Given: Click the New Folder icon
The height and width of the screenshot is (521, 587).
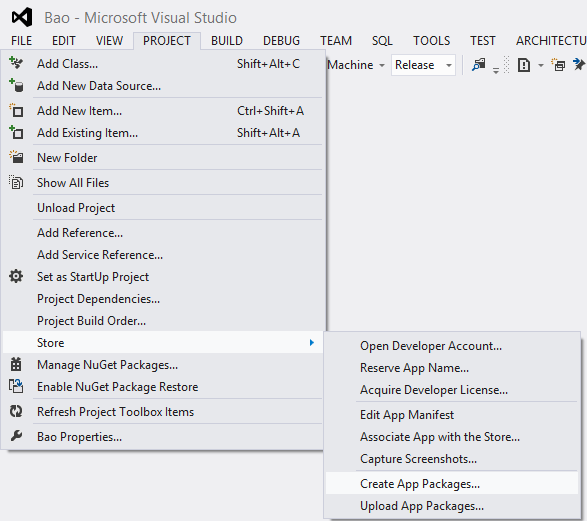Looking at the screenshot, I should coord(16,157).
